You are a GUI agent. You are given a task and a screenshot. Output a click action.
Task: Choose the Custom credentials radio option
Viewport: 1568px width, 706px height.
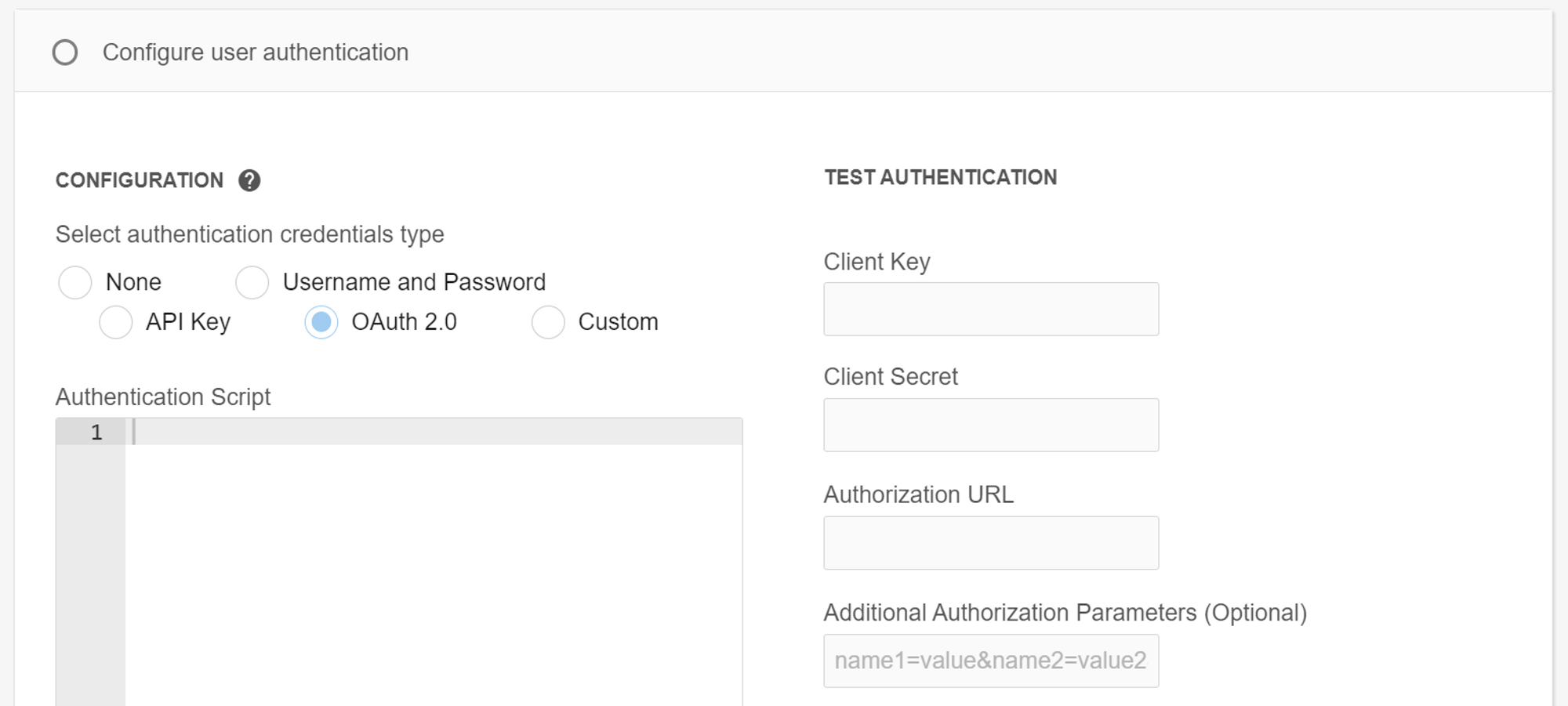[x=548, y=322]
